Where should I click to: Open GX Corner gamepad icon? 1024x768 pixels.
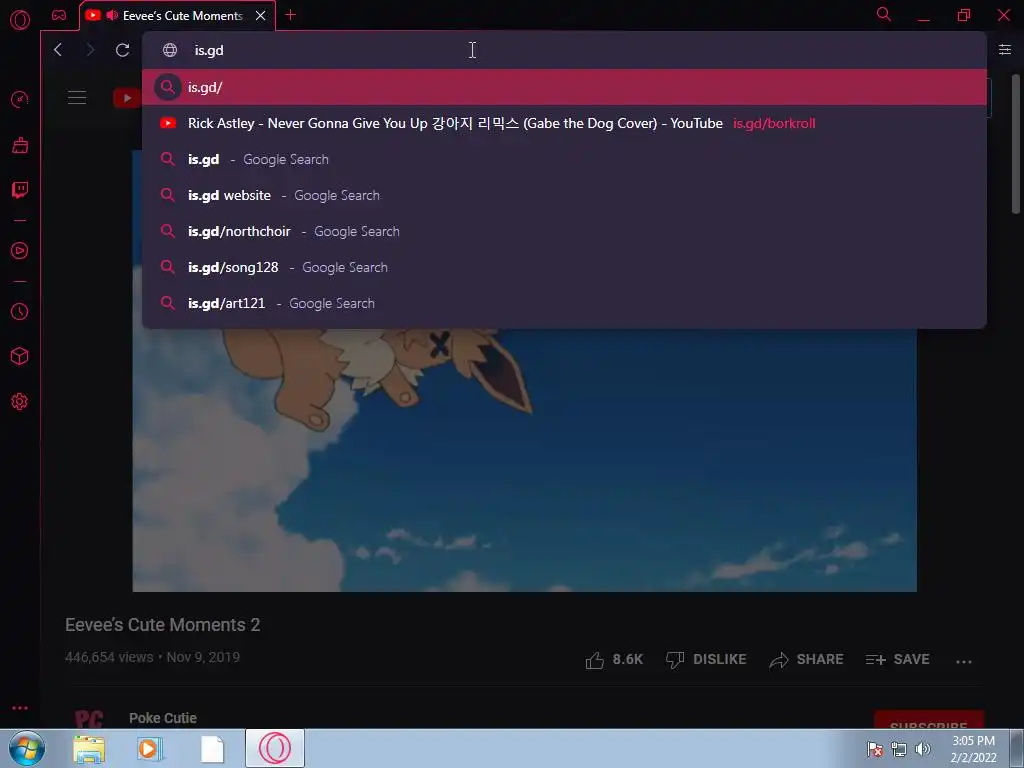pos(59,15)
